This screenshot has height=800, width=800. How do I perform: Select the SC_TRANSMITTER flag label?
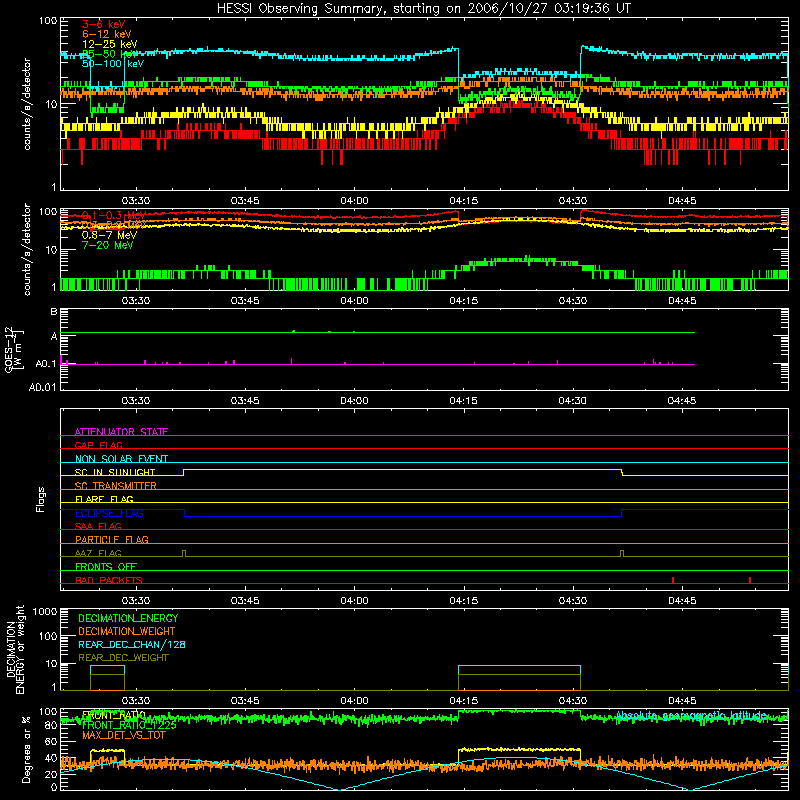[x=116, y=486]
